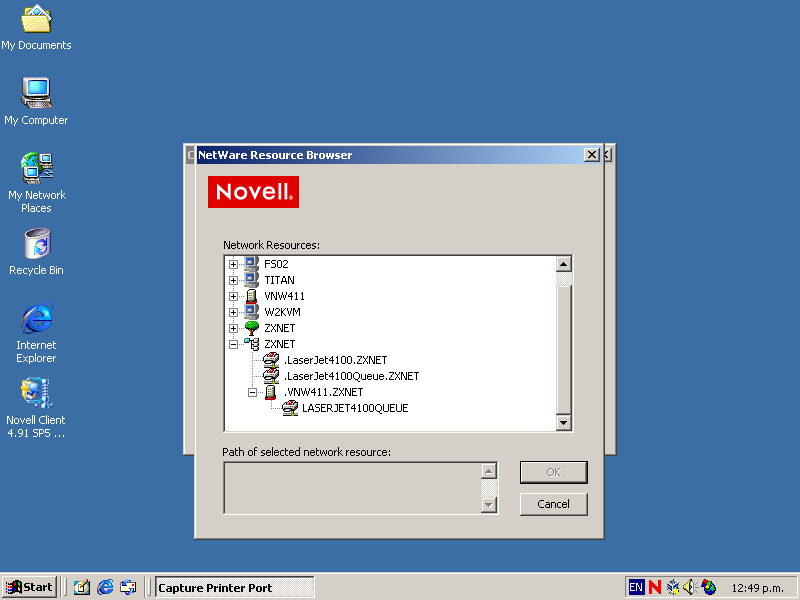The image size is (800, 600).
Task: Click the taskbar clock showing 12:49 p.m.
Action: pos(757,588)
